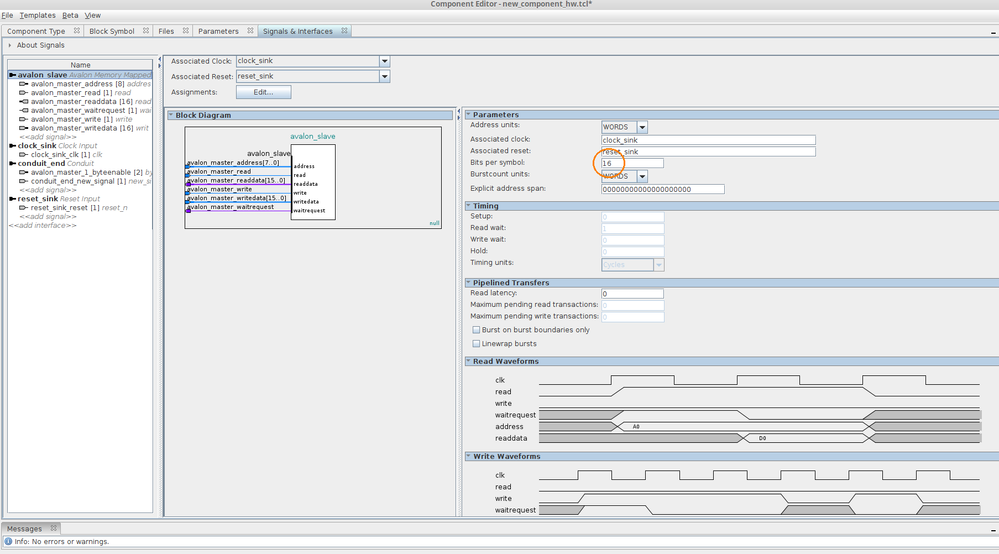Toggle the Linewrap bursts checkbox
The height and width of the screenshot is (554, 999).
(x=475, y=343)
